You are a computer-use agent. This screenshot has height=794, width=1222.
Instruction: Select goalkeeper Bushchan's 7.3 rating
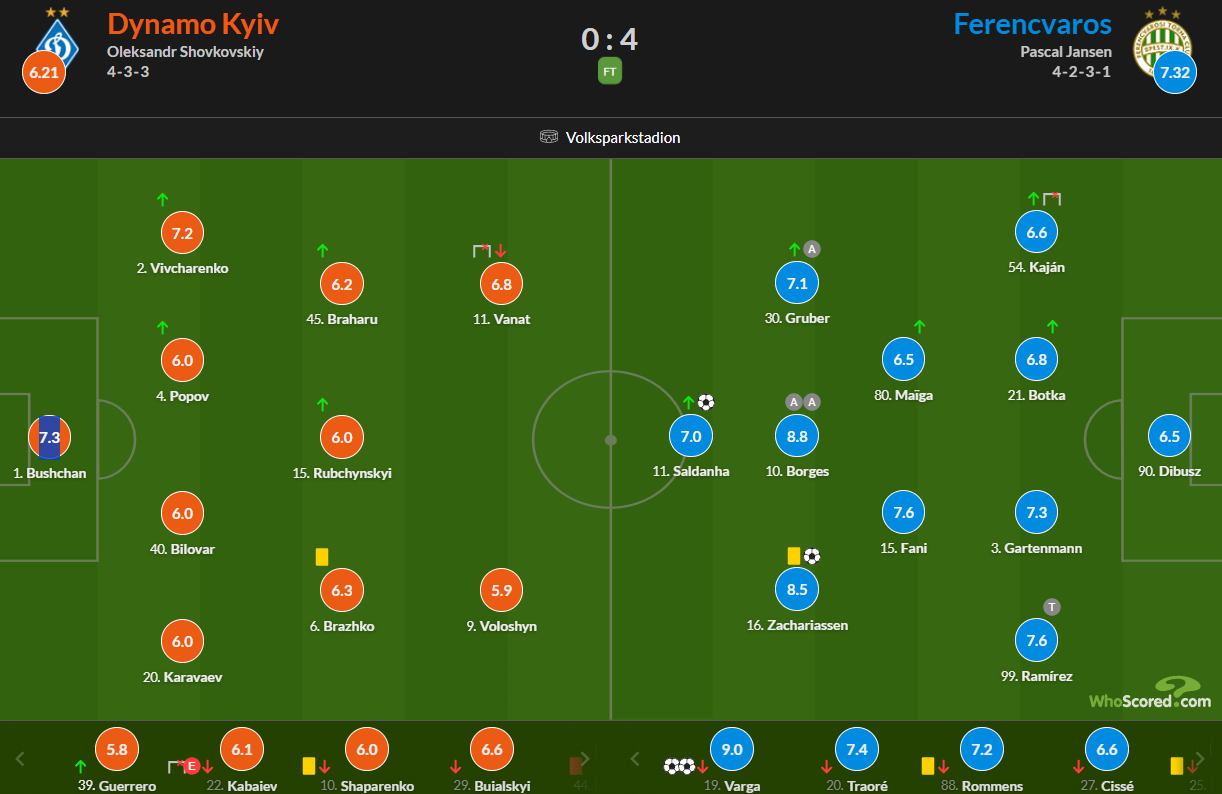(50, 437)
